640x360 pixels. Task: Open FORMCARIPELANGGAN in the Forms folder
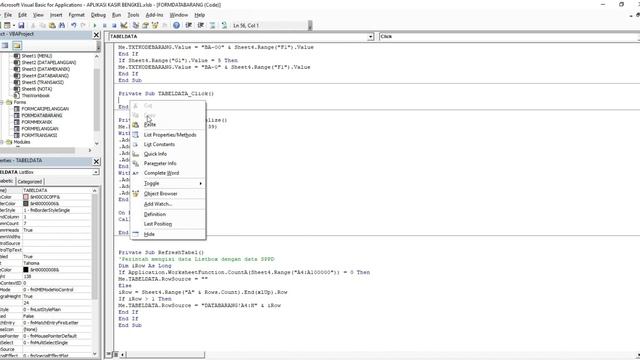pos(45,109)
